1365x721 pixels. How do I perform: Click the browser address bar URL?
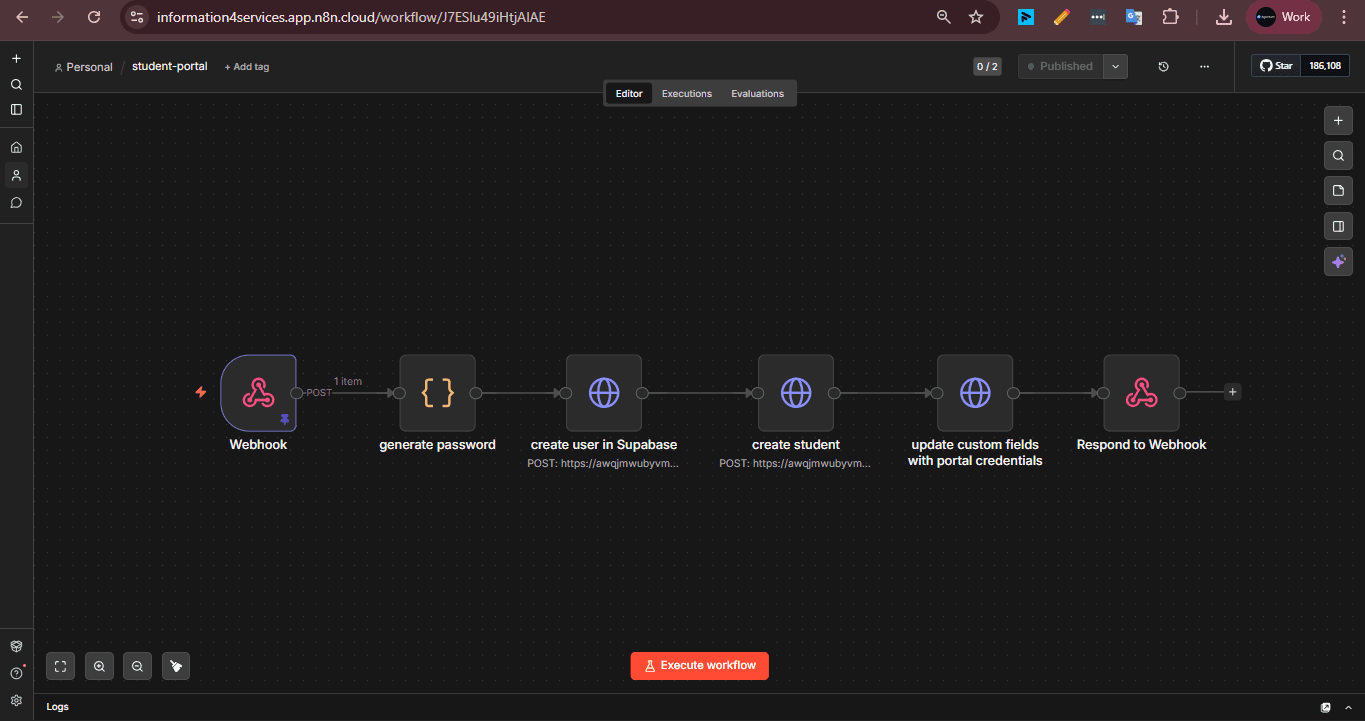(351, 17)
